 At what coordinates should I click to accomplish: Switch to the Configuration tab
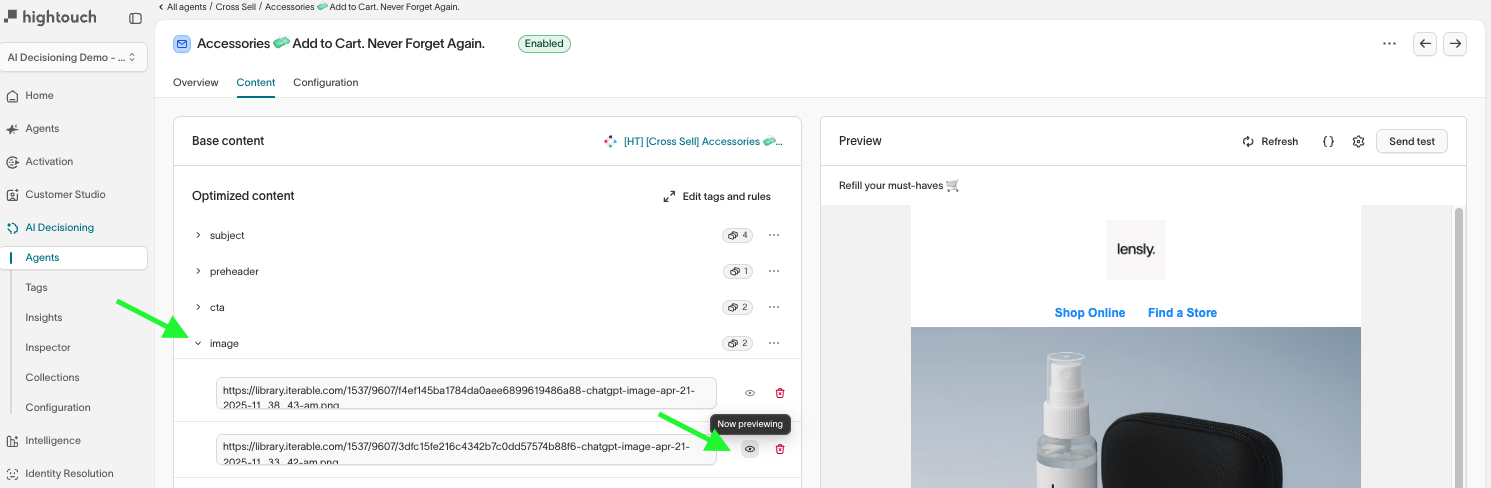(325, 83)
